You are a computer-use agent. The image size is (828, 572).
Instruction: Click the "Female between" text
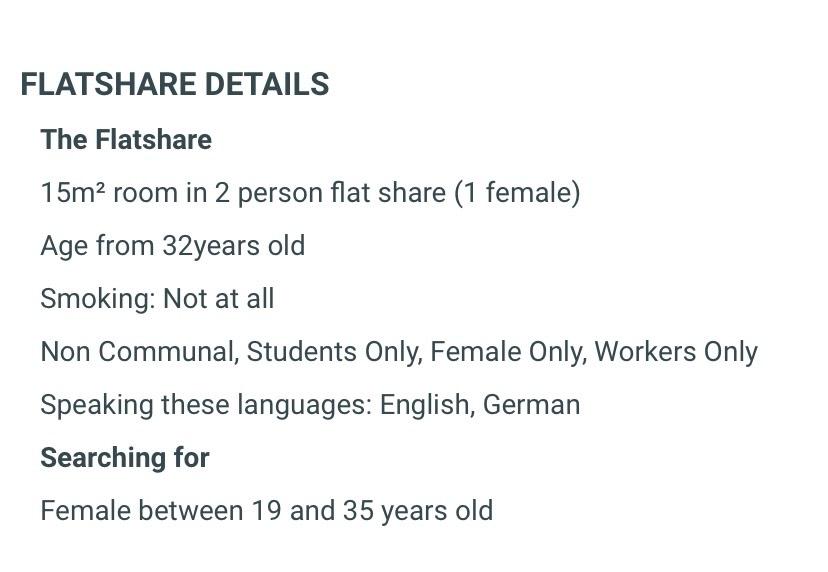pos(142,511)
